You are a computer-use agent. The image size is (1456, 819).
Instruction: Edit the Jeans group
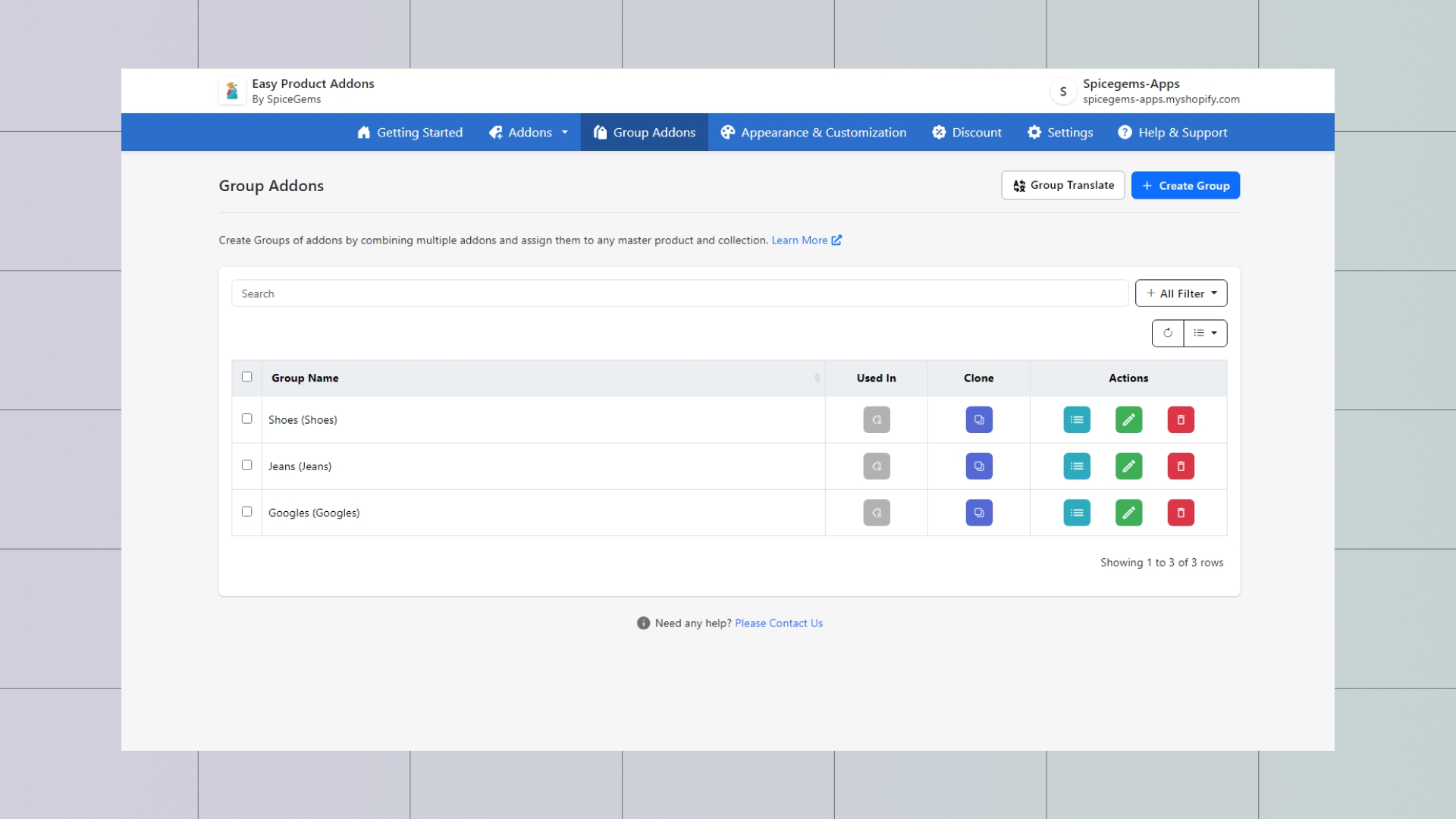[x=1128, y=466]
